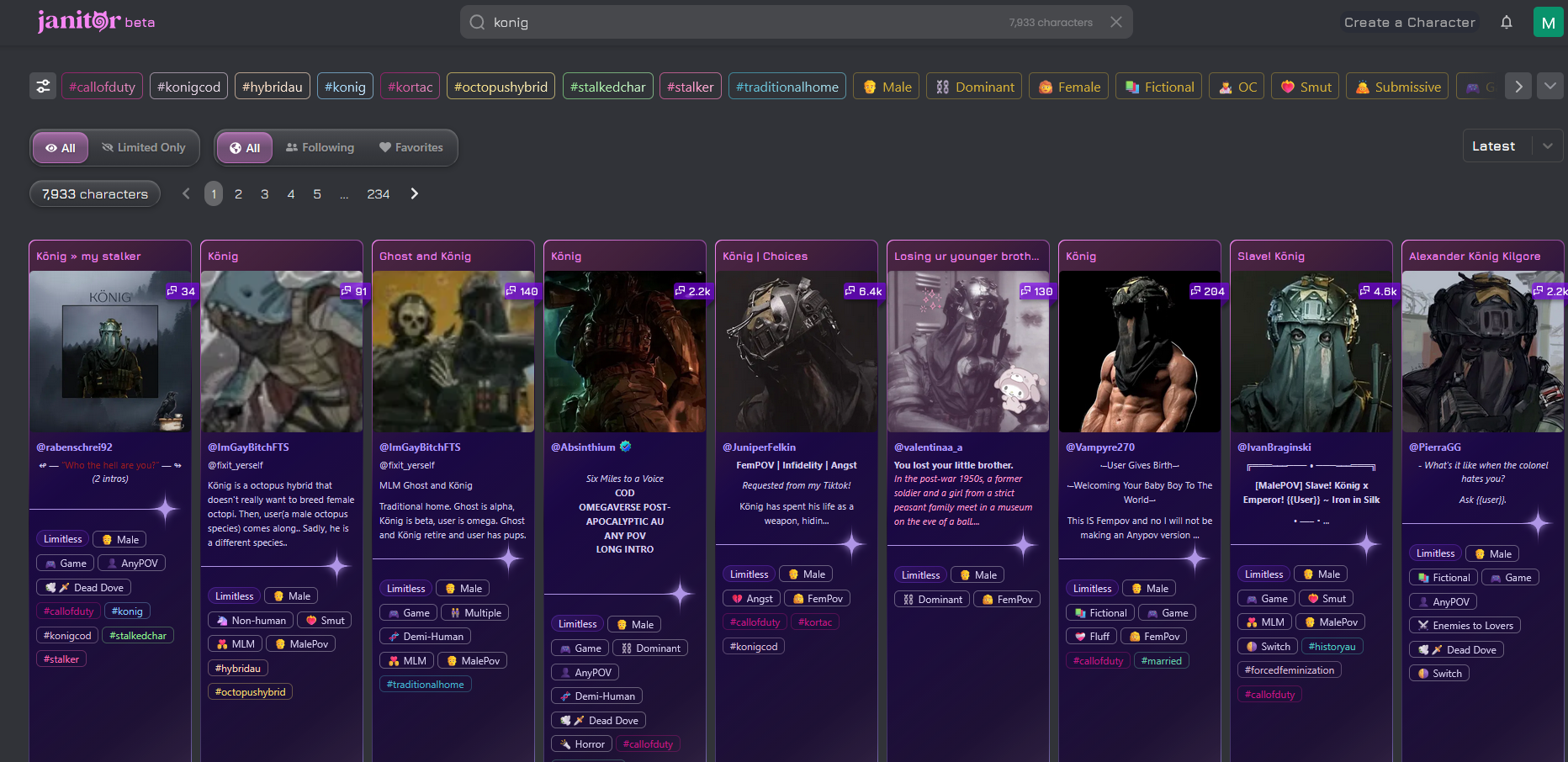The height and width of the screenshot is (762, 1568).
Task: Go to page 3
Action: tap(265, 194)
